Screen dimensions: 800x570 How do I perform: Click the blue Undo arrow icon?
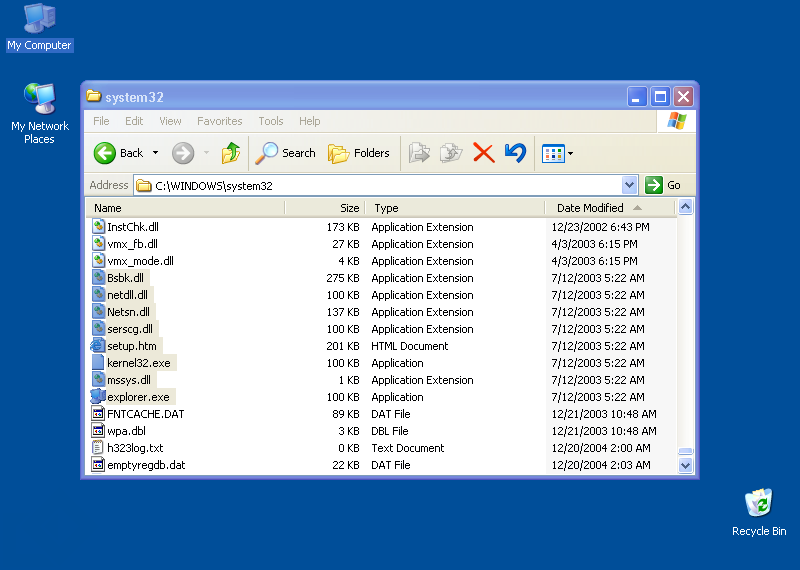pos(515,153)
